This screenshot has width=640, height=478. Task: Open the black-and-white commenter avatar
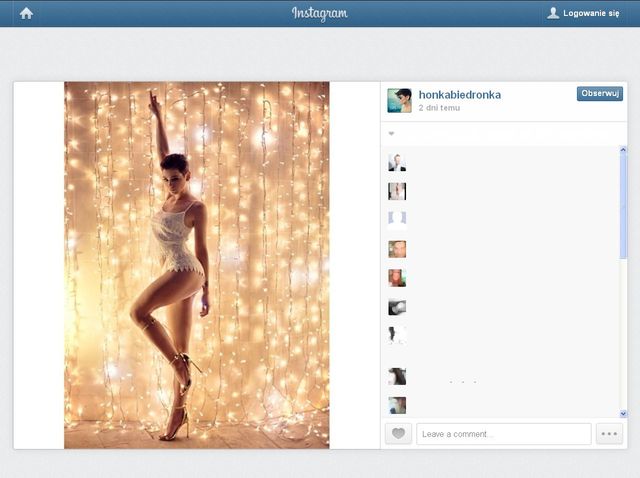397,307
